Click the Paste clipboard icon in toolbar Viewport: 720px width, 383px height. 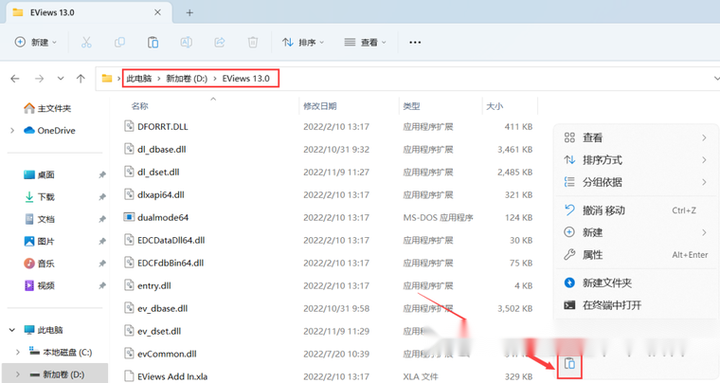click(153, 42)
